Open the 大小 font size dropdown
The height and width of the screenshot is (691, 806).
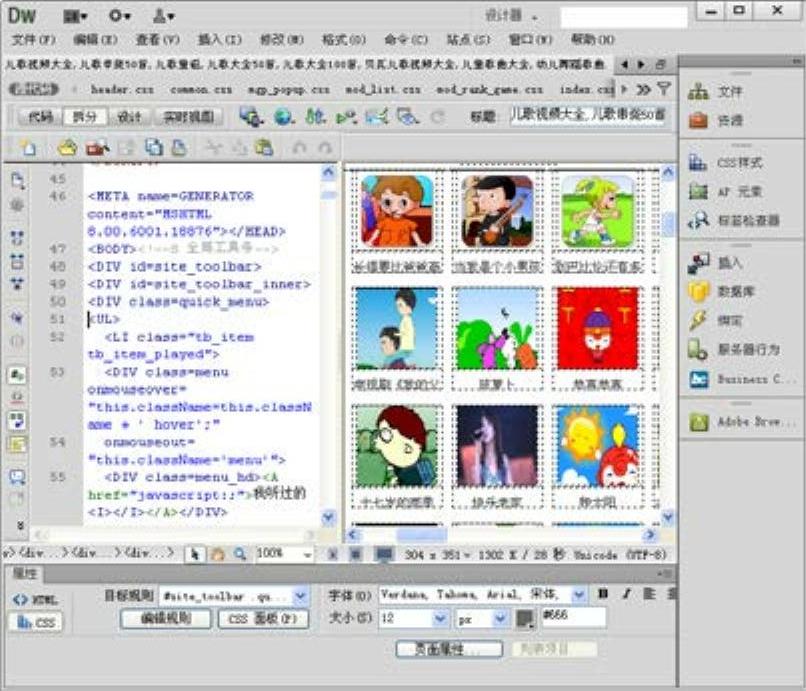440,619
